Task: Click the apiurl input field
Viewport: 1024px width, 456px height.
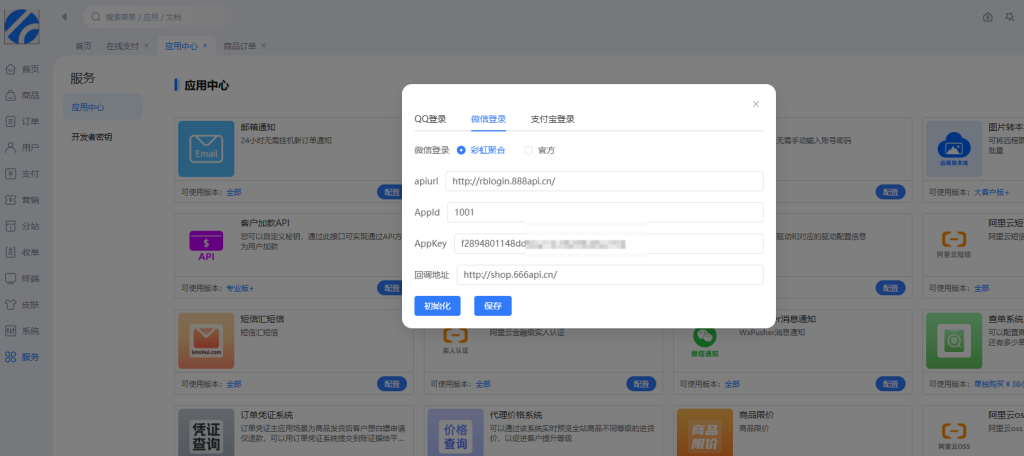Action: (604, 181)
